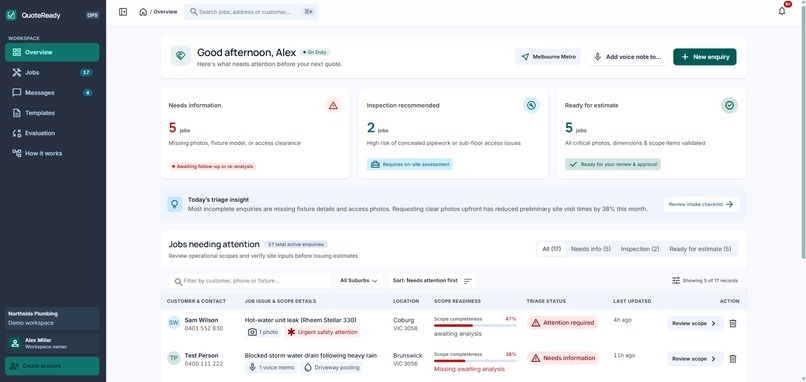
Task: Click the Needs information status badge
Action: [562, 358]
